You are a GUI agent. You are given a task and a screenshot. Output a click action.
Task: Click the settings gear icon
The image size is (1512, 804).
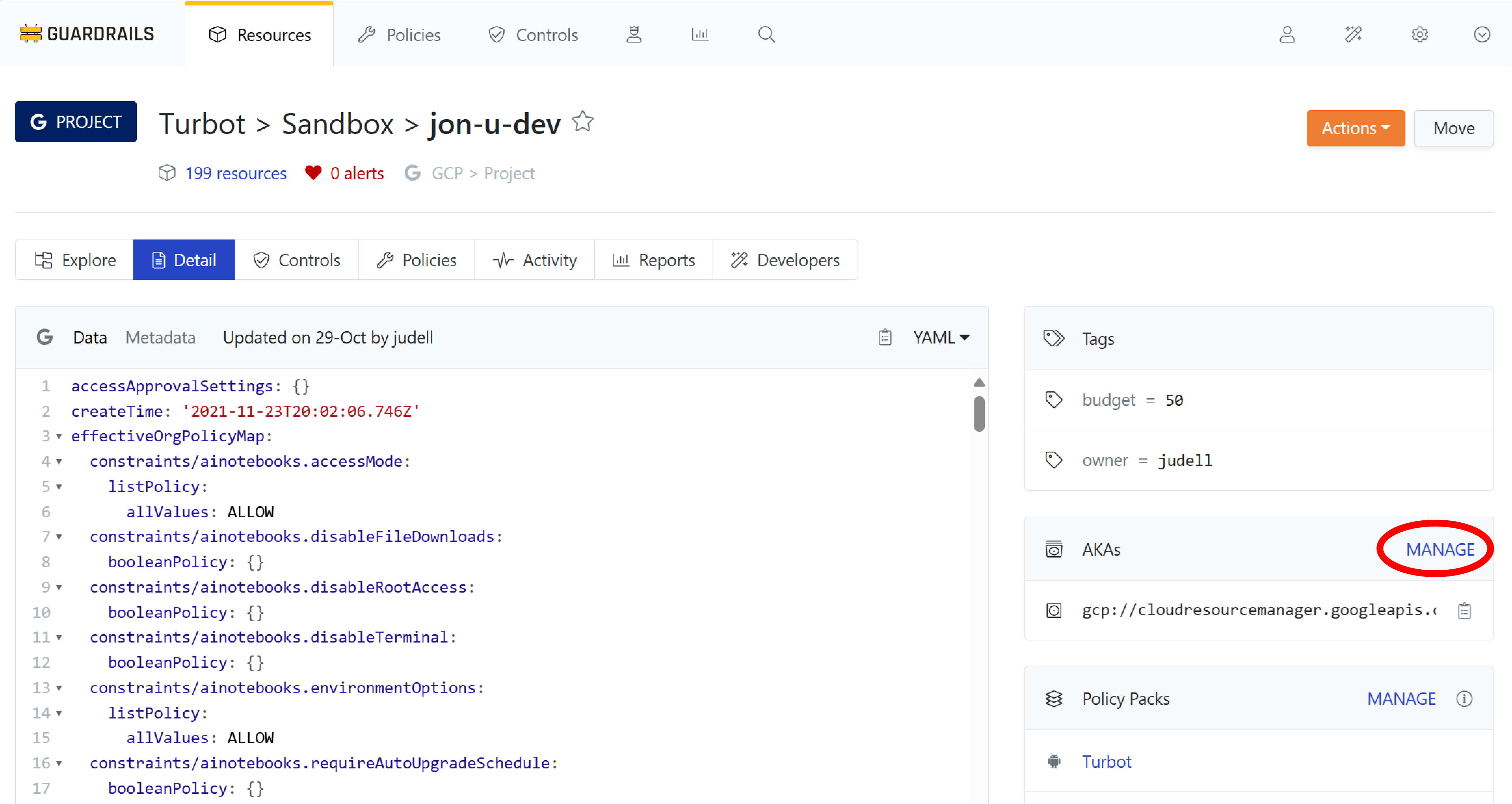click(x=1419, y=35)
